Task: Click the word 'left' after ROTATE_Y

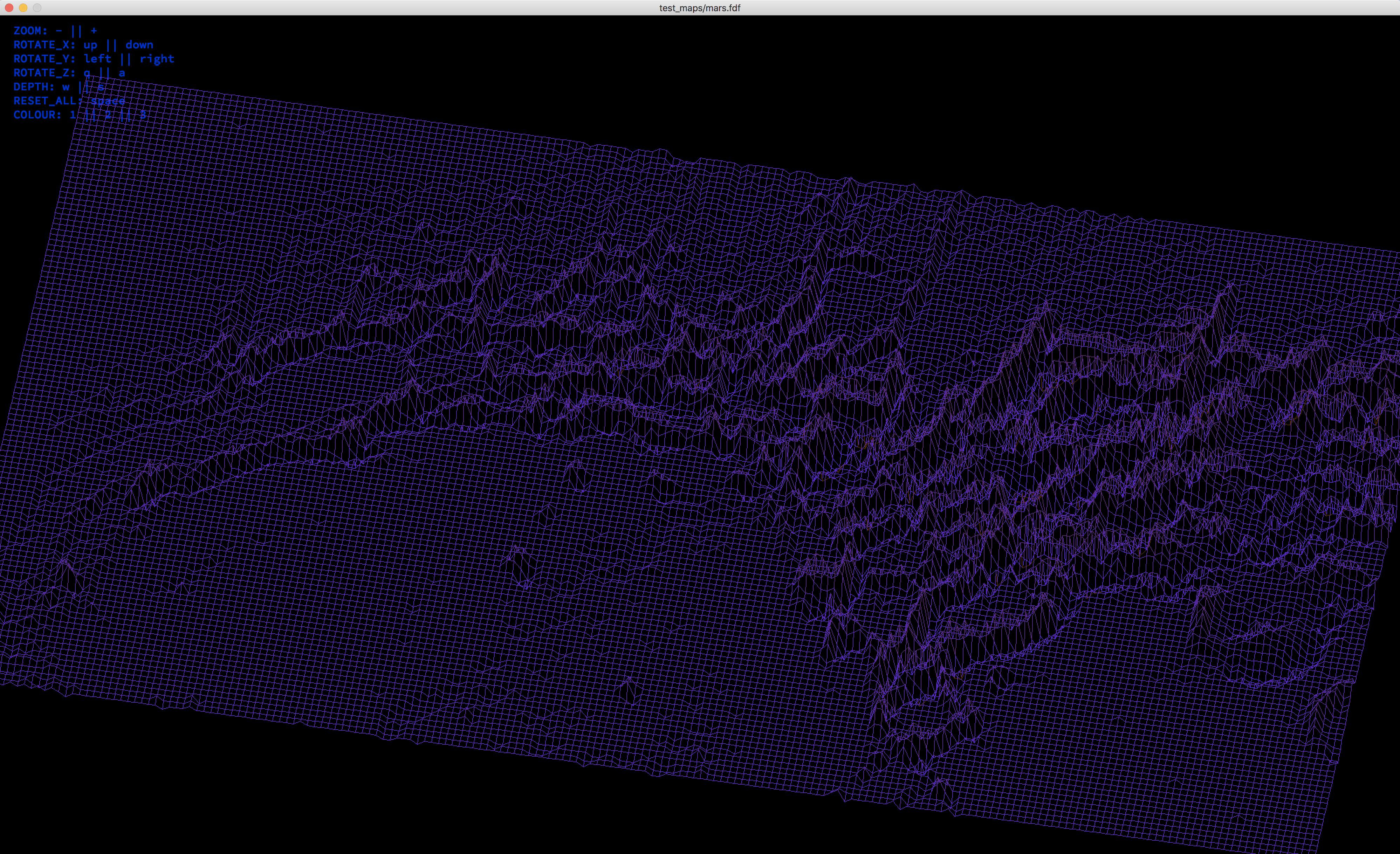Action: [x=97, y=58]
